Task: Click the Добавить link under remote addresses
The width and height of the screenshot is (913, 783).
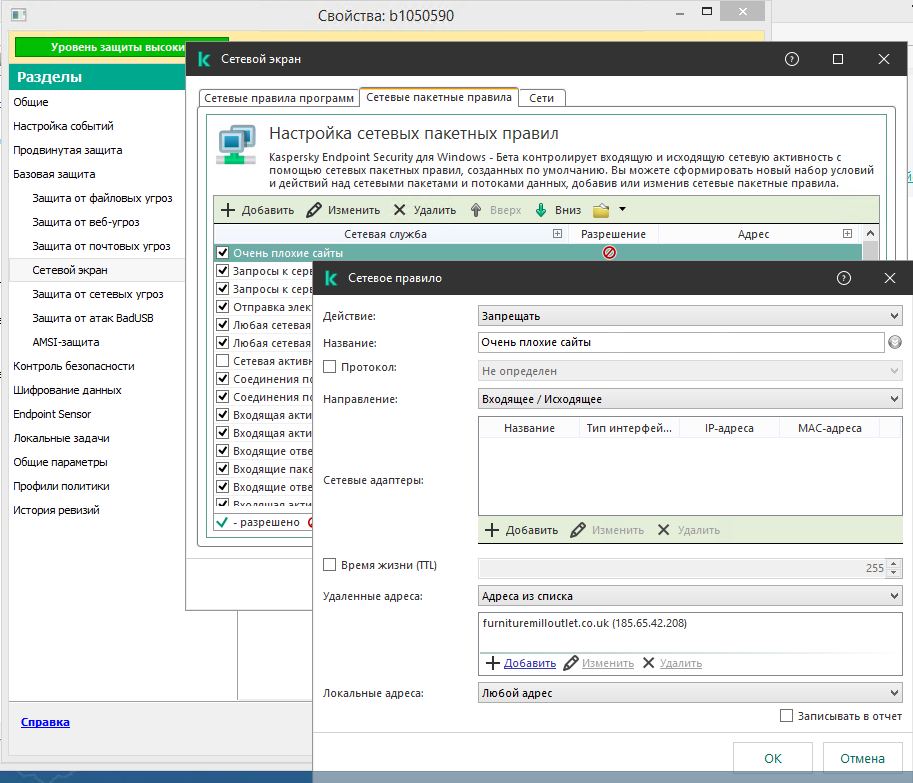Action: pyautogui.click(x=530, y=663)
